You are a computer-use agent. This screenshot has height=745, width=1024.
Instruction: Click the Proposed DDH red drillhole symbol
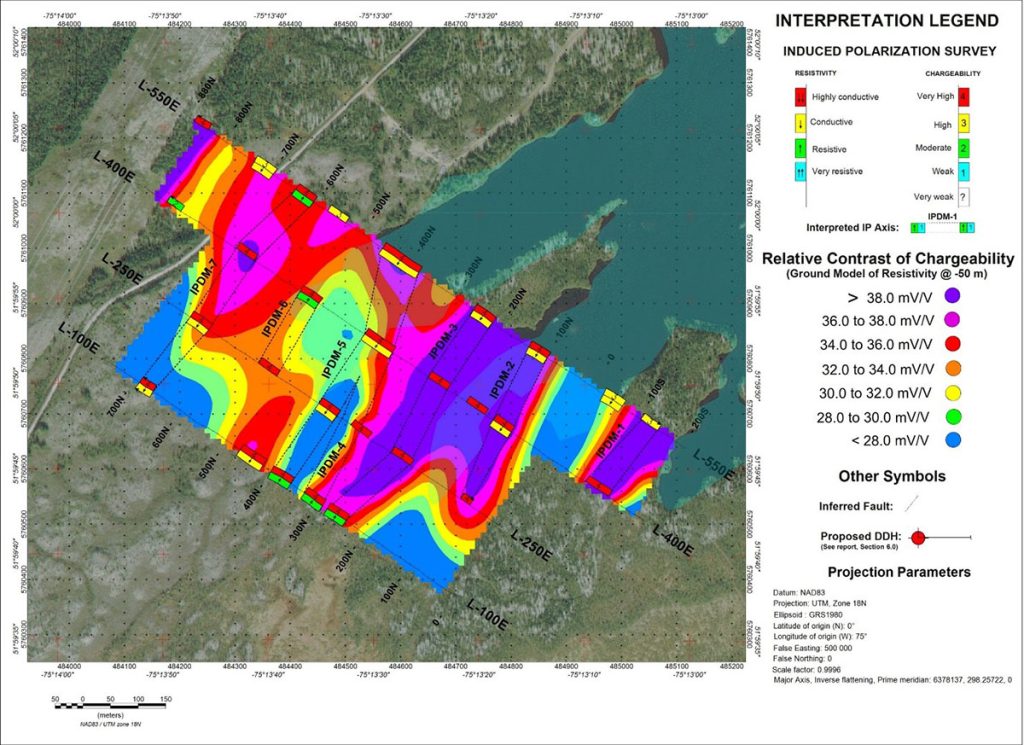pyautogui.click(x=917, y=538)
